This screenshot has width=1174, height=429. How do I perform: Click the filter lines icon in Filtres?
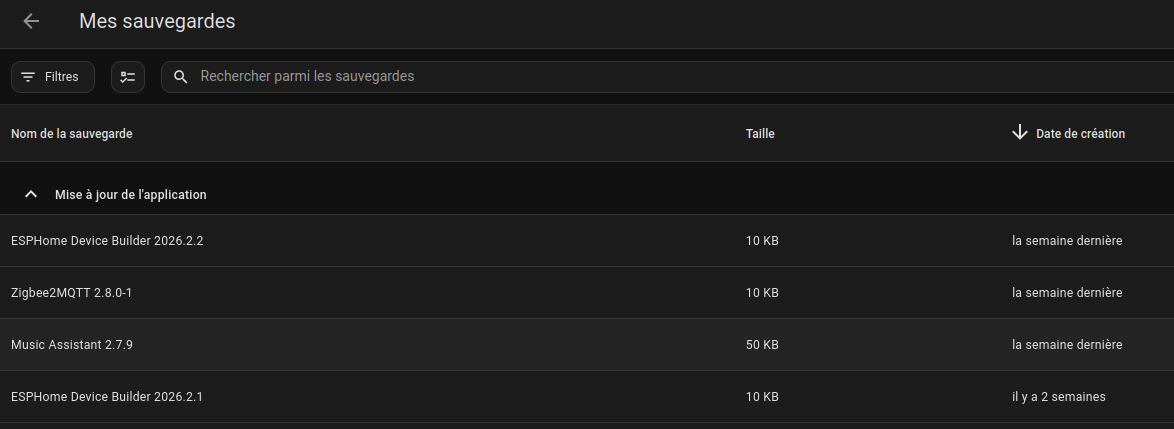[x=28, y=77]
